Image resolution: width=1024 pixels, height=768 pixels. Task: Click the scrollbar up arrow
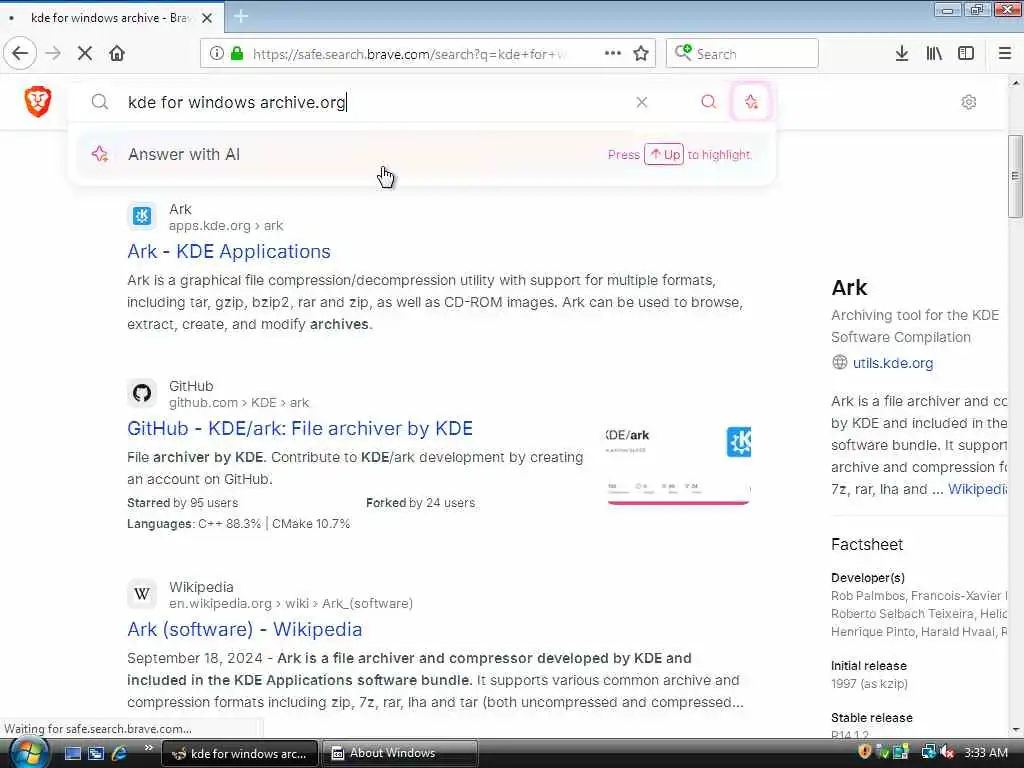tap(1016, 83)
